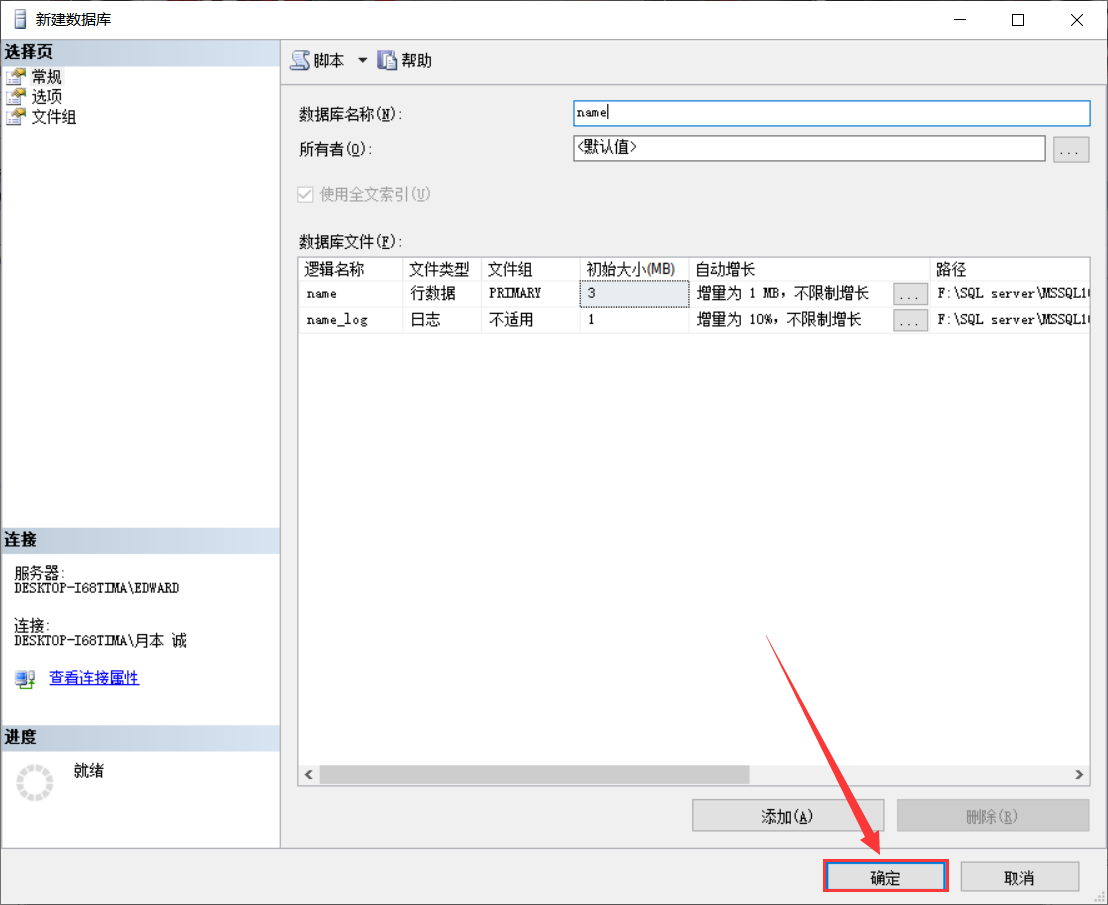Click the 不适用 filegroup cell

[530, 320]
